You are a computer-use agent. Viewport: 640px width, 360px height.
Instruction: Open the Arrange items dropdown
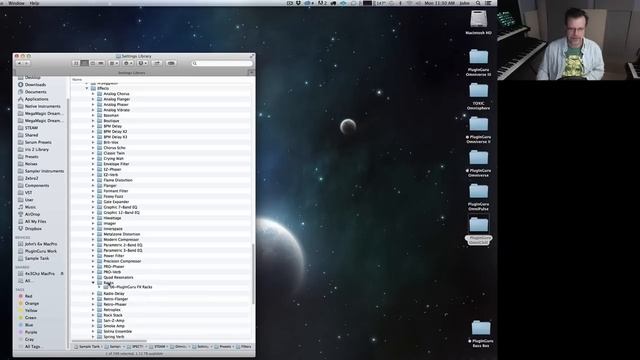tap(114, 63)
